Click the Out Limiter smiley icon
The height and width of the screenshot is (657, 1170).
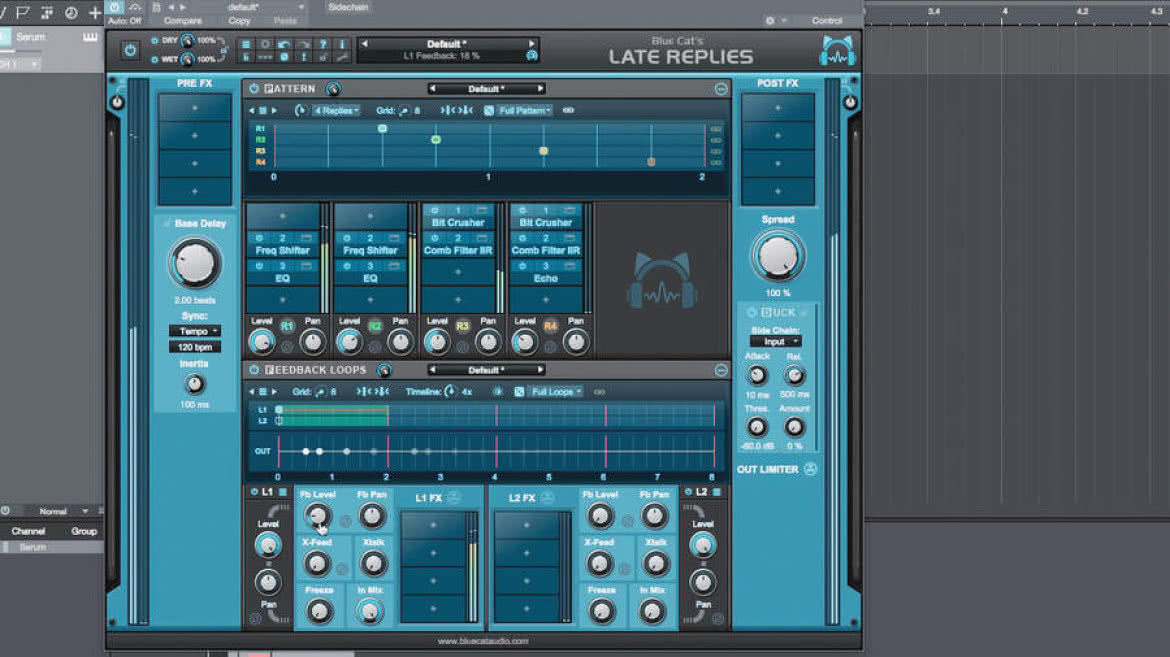(810, 470)
